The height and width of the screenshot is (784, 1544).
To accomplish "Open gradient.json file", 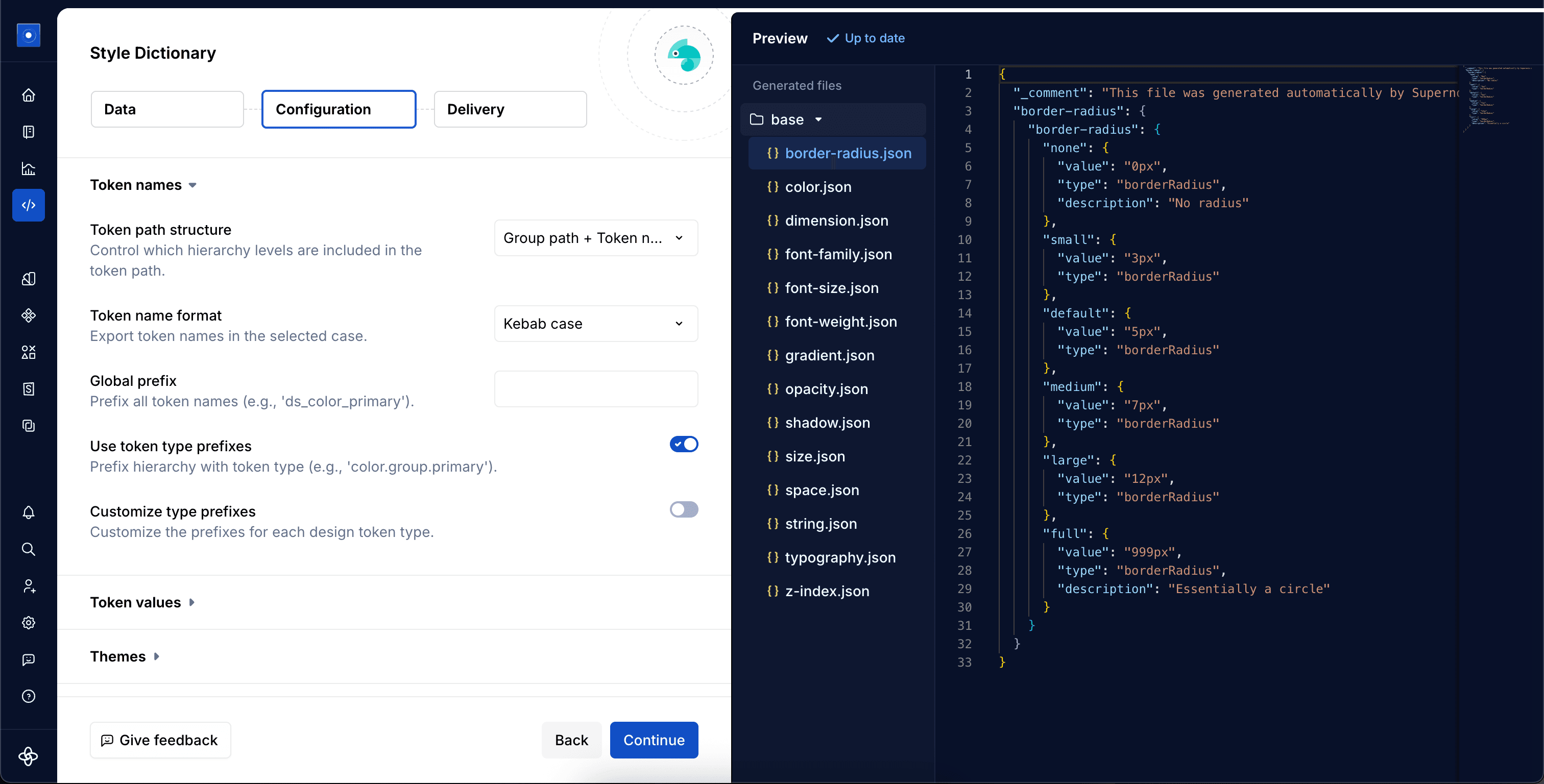I will [x=837, y=355].
